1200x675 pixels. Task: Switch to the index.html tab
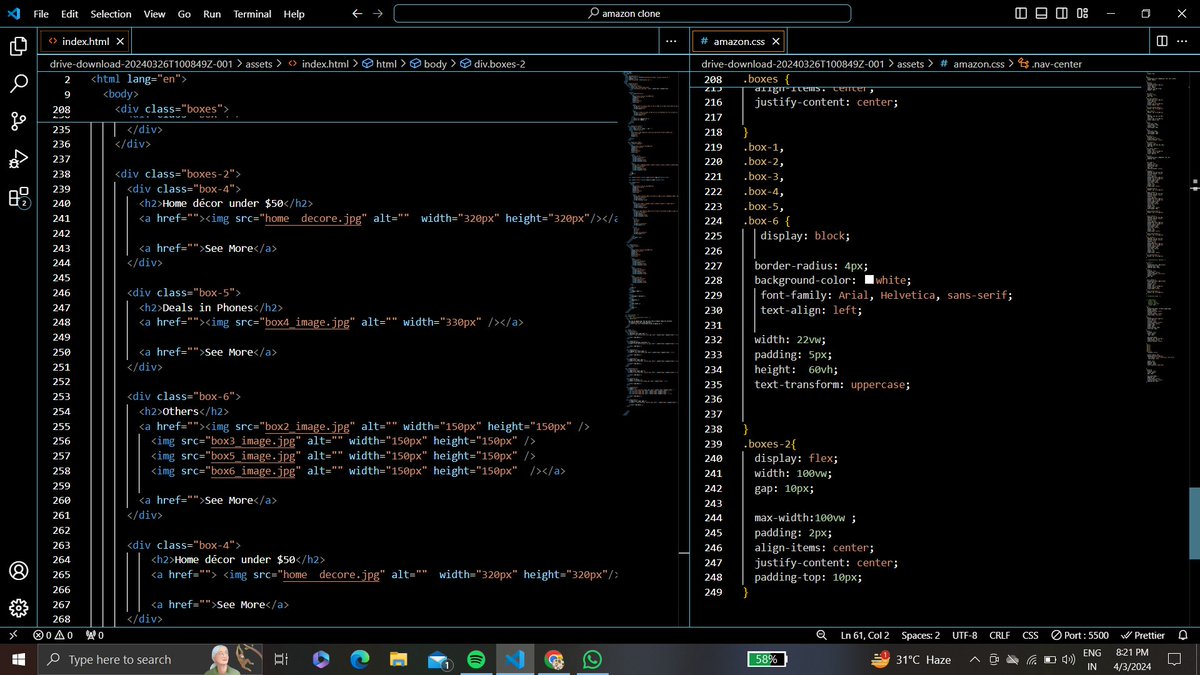pos(84,41)
